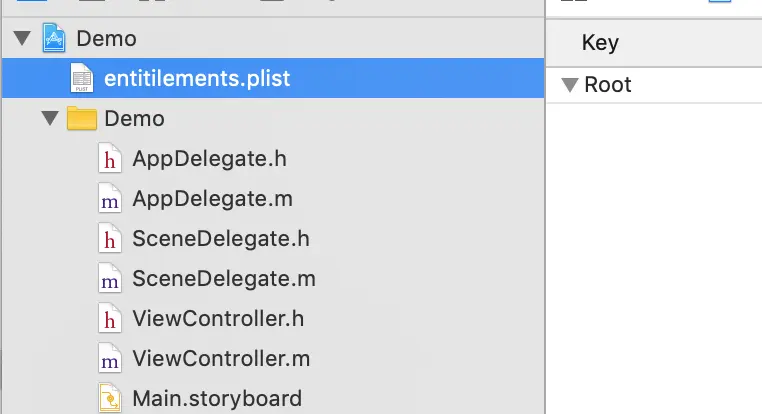
Task: Collapse the Demo project root triangle
Action: [x=22, y=38]
